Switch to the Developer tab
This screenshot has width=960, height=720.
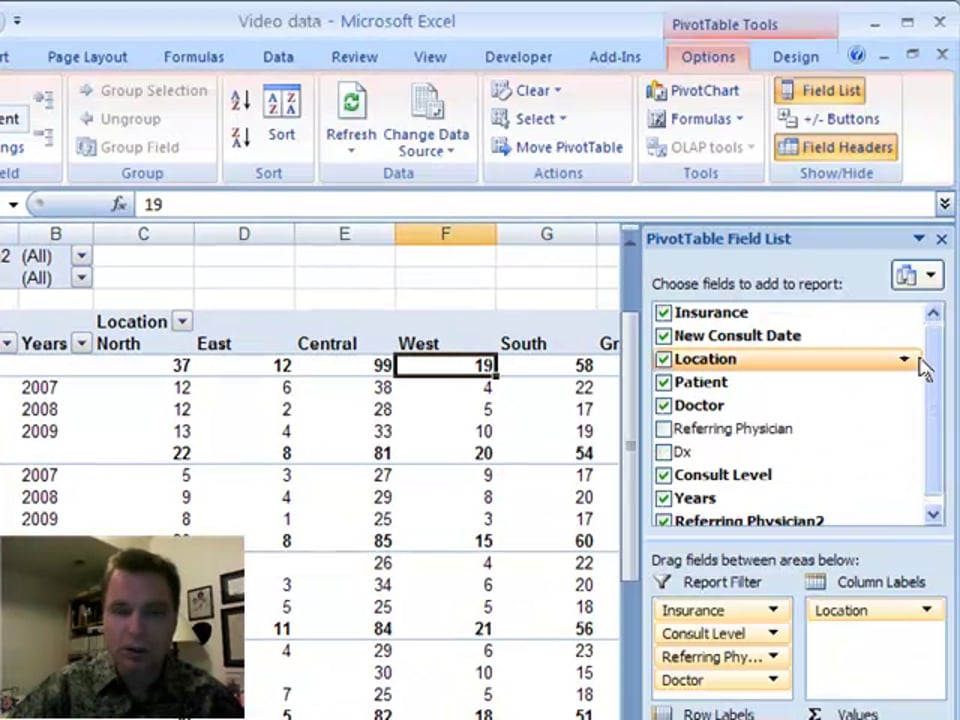(x=518, y=57)
